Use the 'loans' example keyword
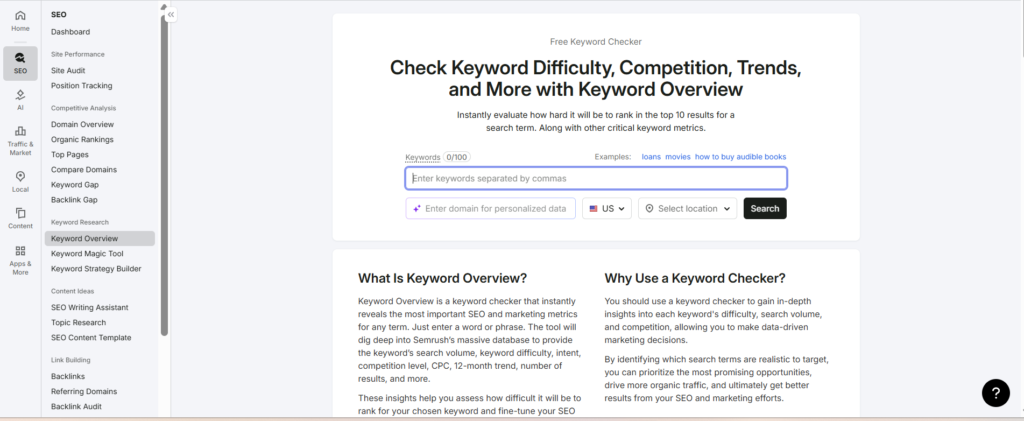 651,157
